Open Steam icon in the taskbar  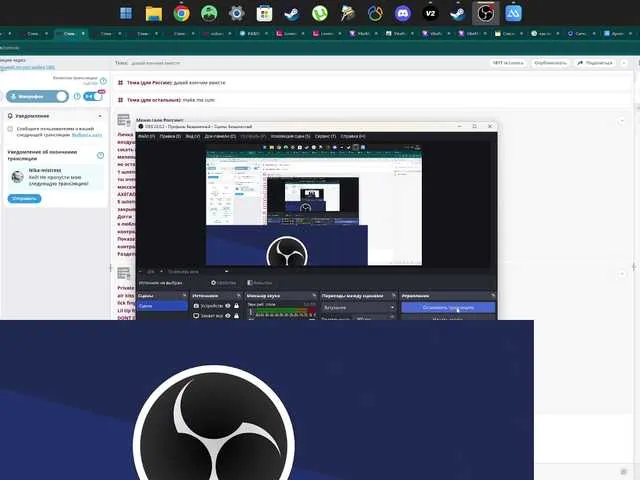pos(292,14)
